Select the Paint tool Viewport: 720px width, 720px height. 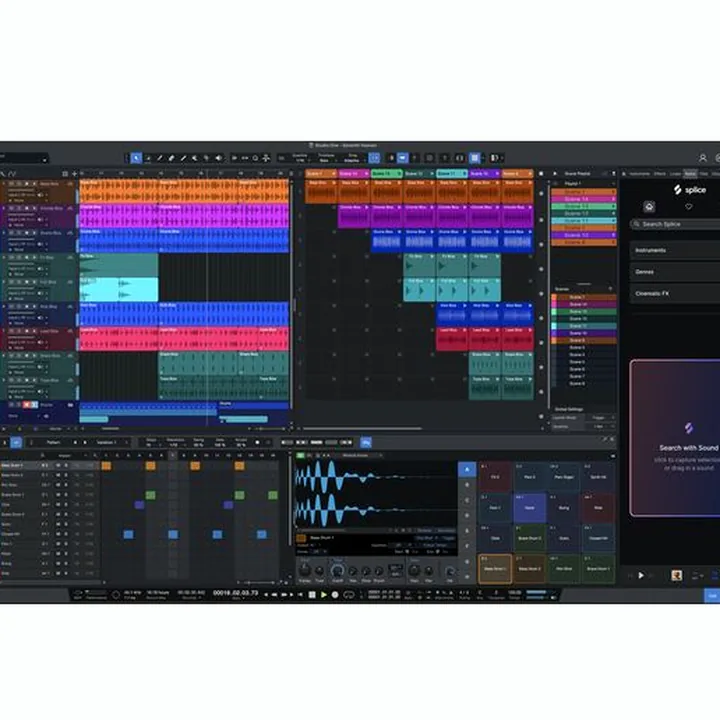[x=183, y=158]
